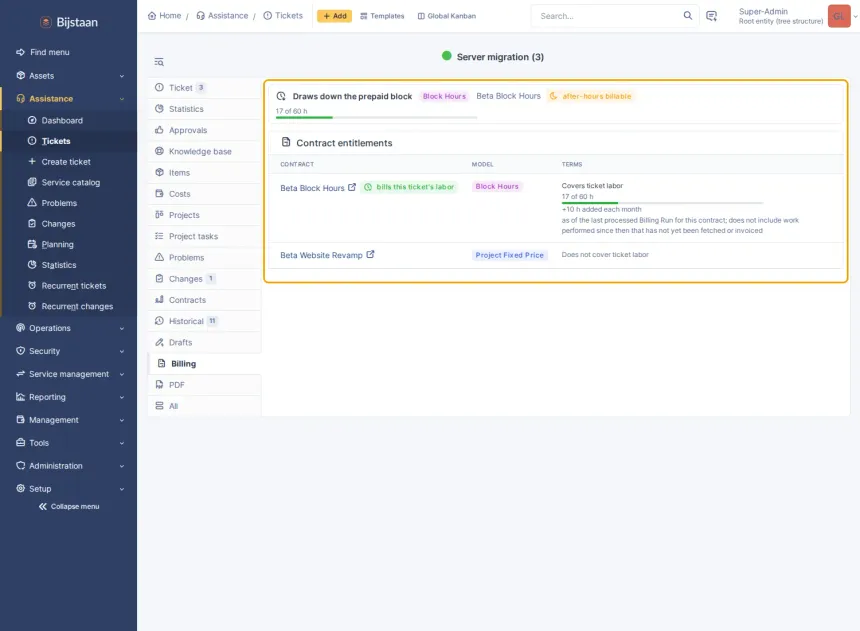Open external link icon for Beta Website Revamp

[370, 255]
